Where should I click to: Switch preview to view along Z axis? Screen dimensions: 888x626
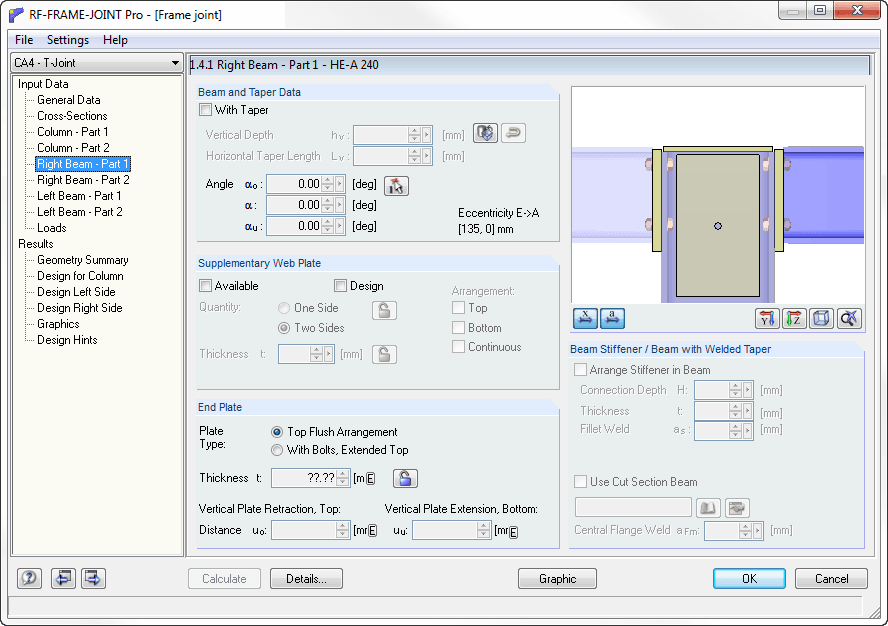[x=794, y=318]
